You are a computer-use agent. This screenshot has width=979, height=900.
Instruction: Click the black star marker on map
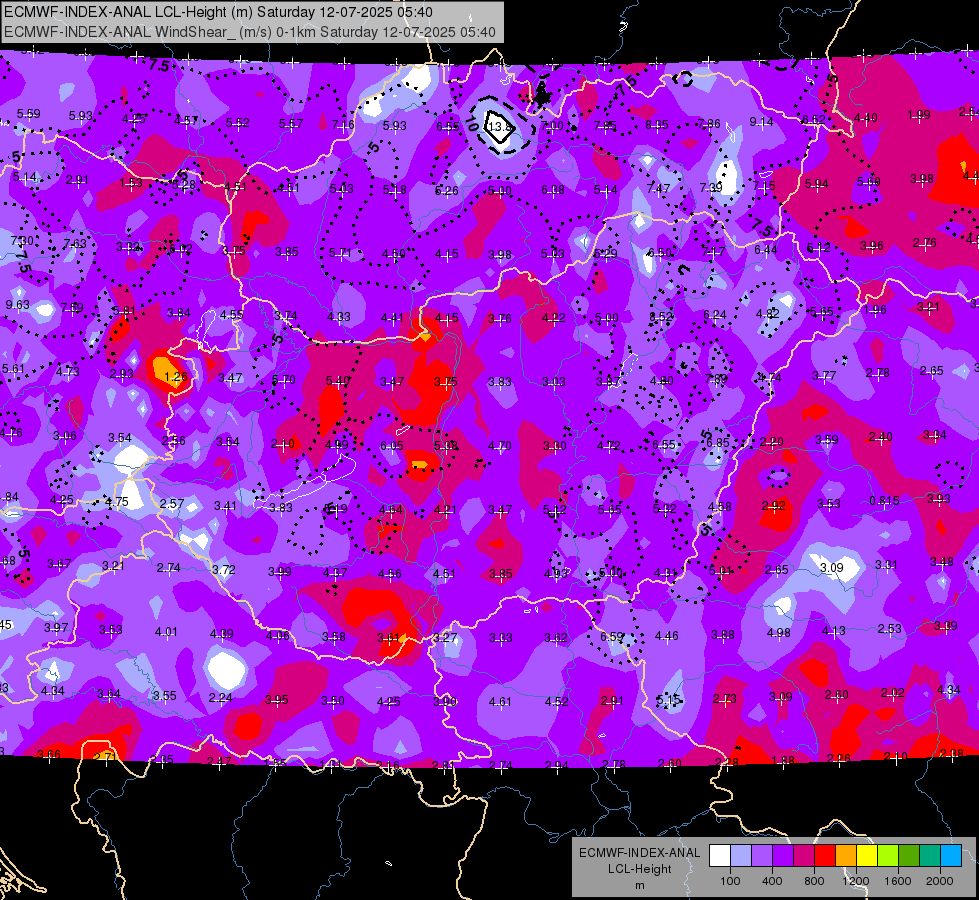[541, 96]
